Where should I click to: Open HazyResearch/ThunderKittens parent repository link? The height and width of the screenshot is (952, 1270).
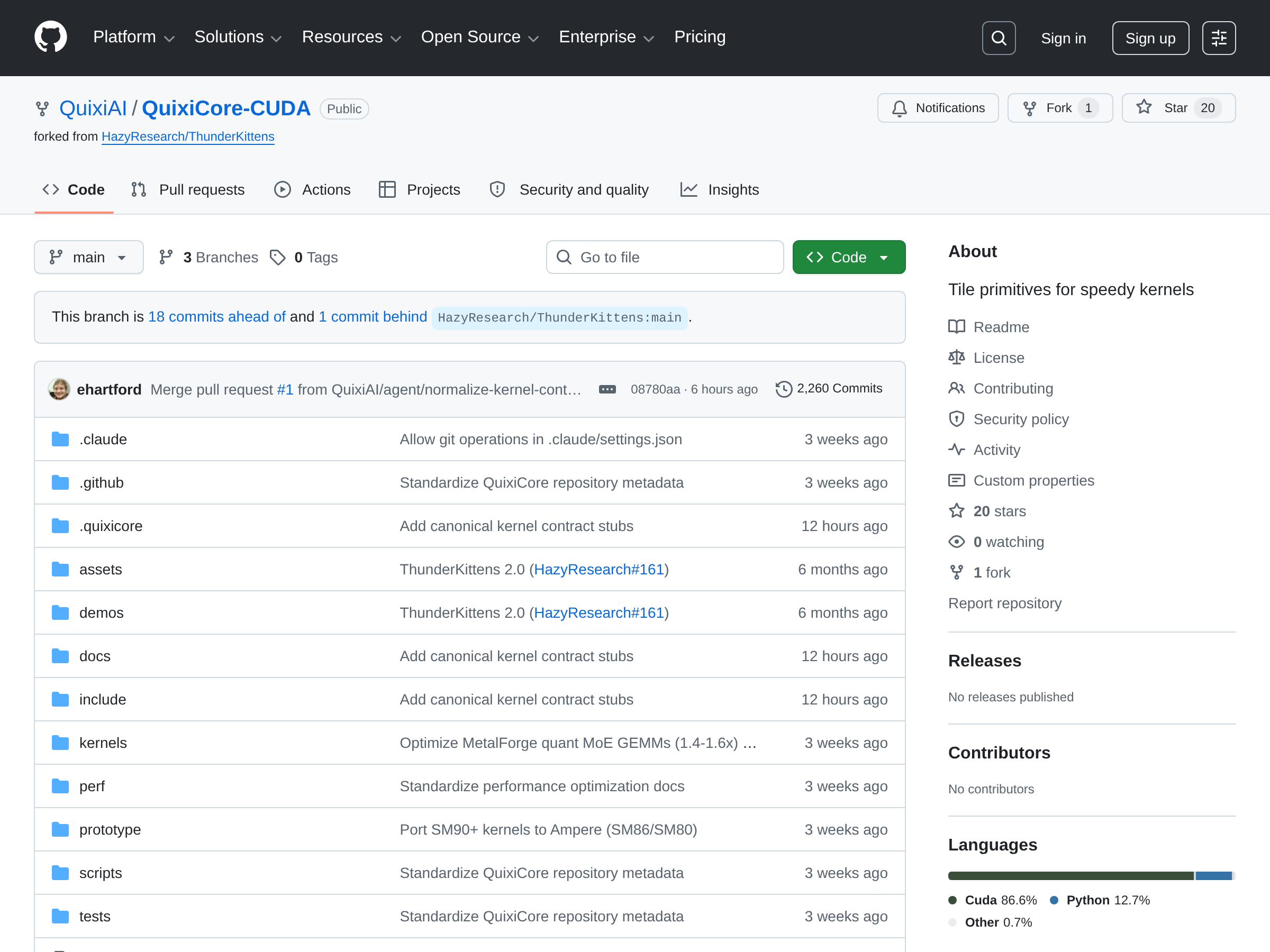[188, 136]
